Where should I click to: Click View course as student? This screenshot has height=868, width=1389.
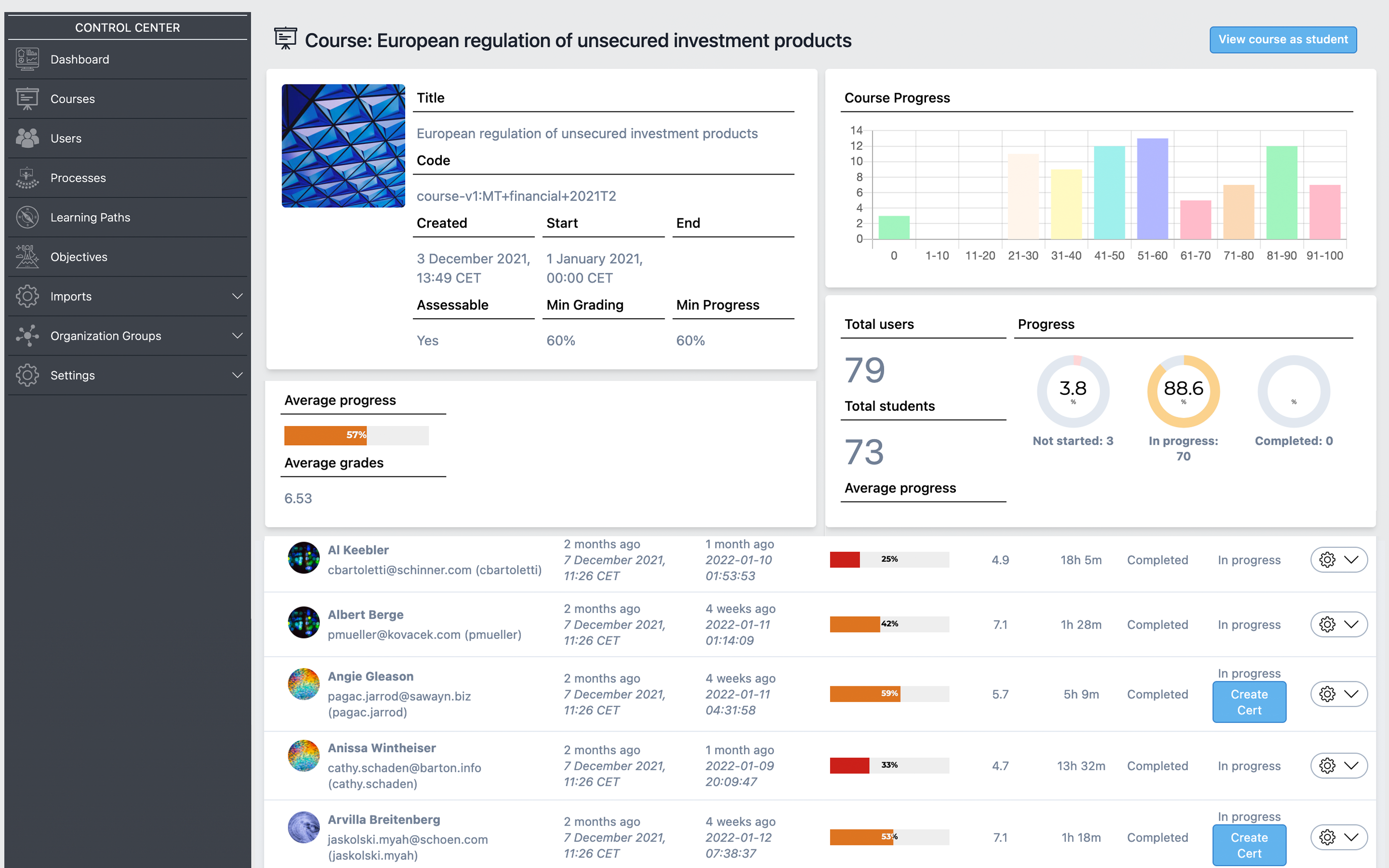(1283, 39)
